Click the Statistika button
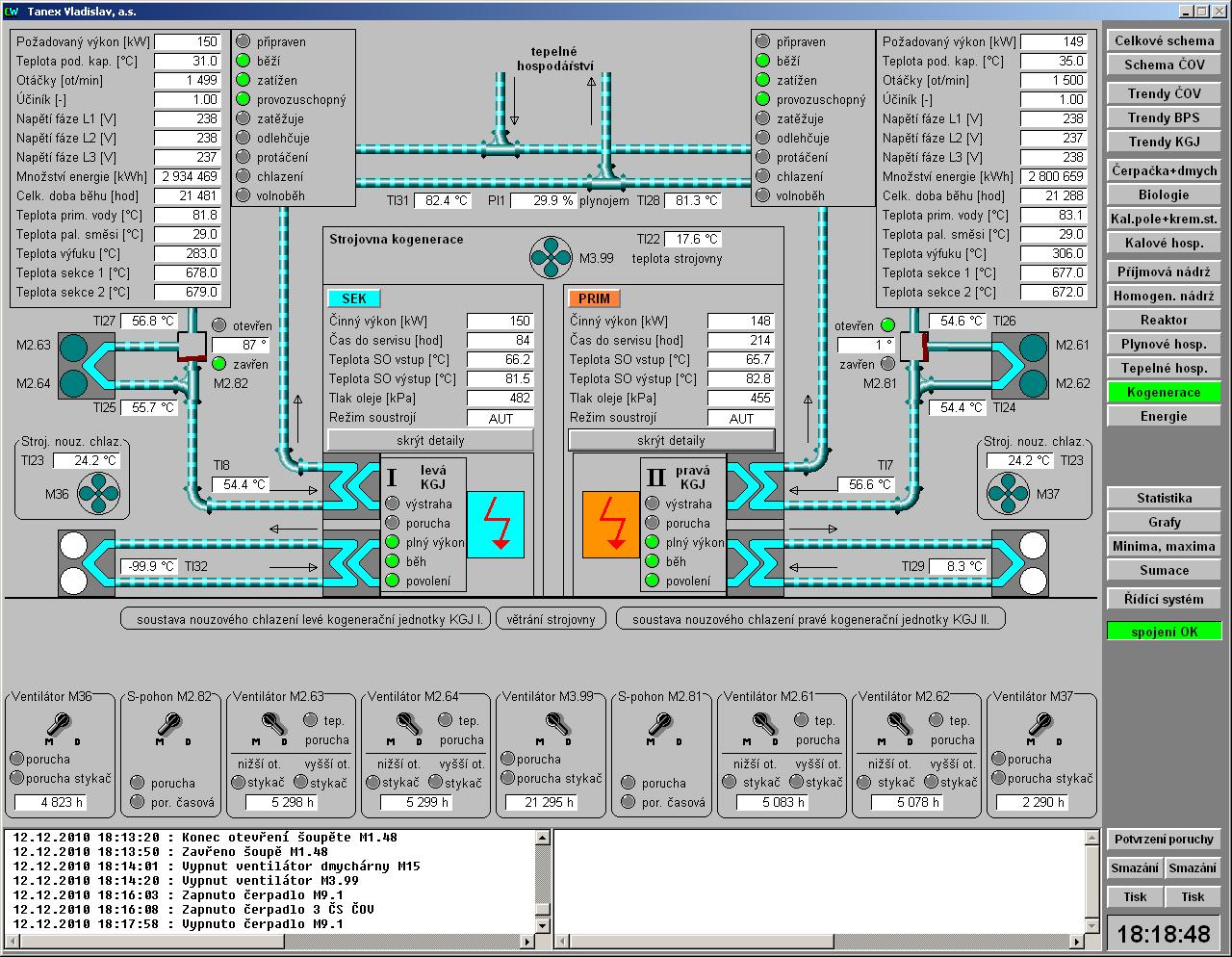The image size is (1232, 957). [1164, 498]
